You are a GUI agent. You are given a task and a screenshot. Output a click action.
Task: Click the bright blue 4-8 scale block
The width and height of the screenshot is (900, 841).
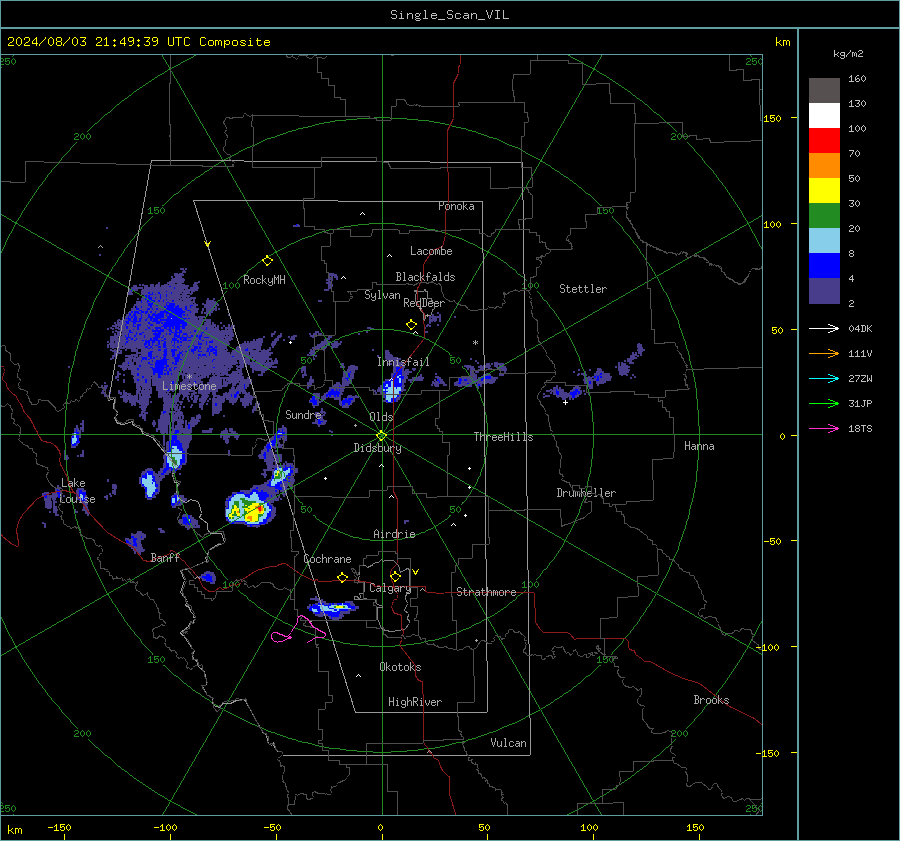click(824, 266)
